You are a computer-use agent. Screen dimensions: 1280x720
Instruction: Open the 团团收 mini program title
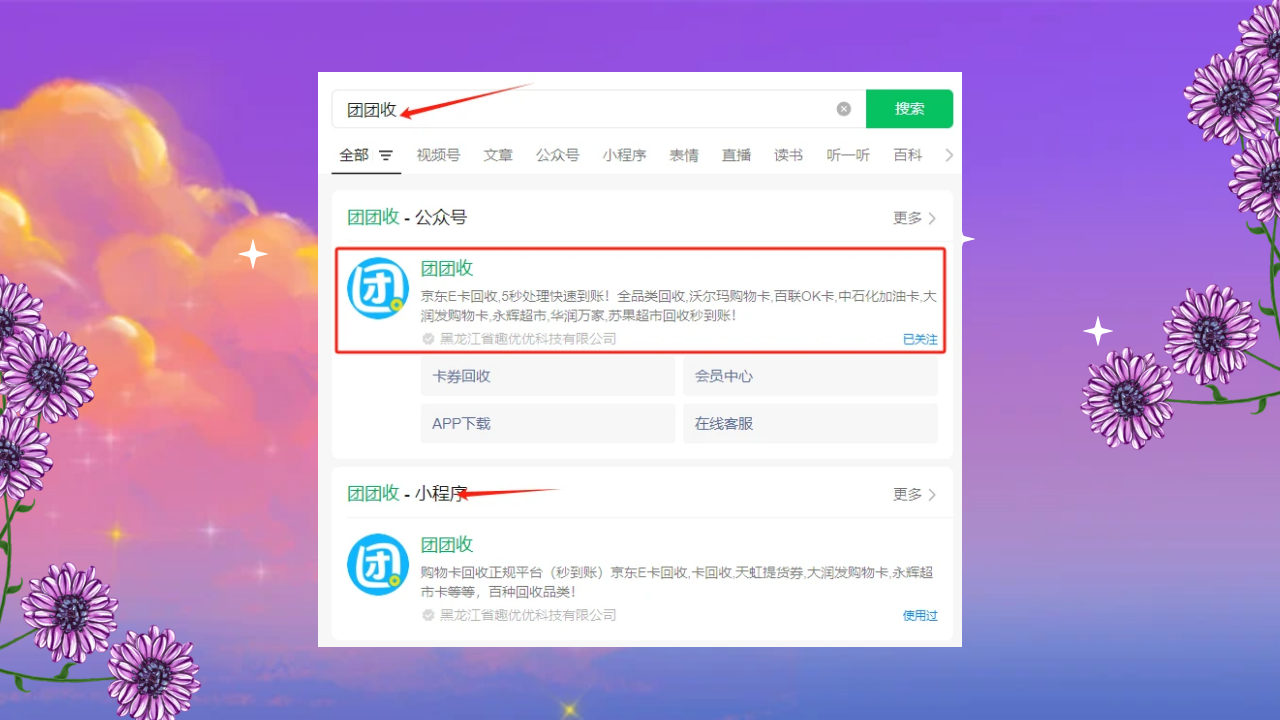pyautogui.click(x=447, y=544)
